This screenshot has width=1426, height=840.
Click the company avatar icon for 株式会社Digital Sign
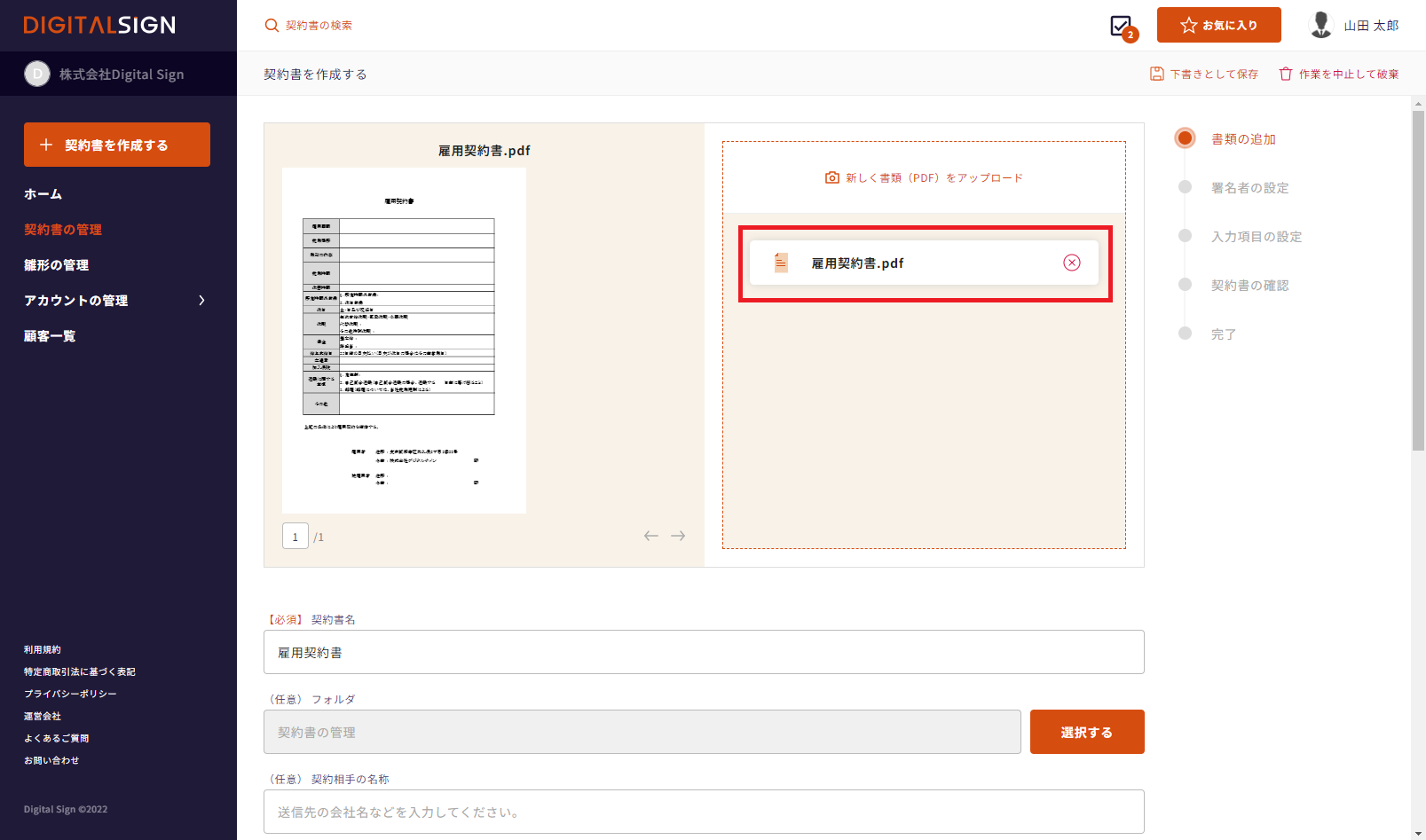click(x=37, y=75)
